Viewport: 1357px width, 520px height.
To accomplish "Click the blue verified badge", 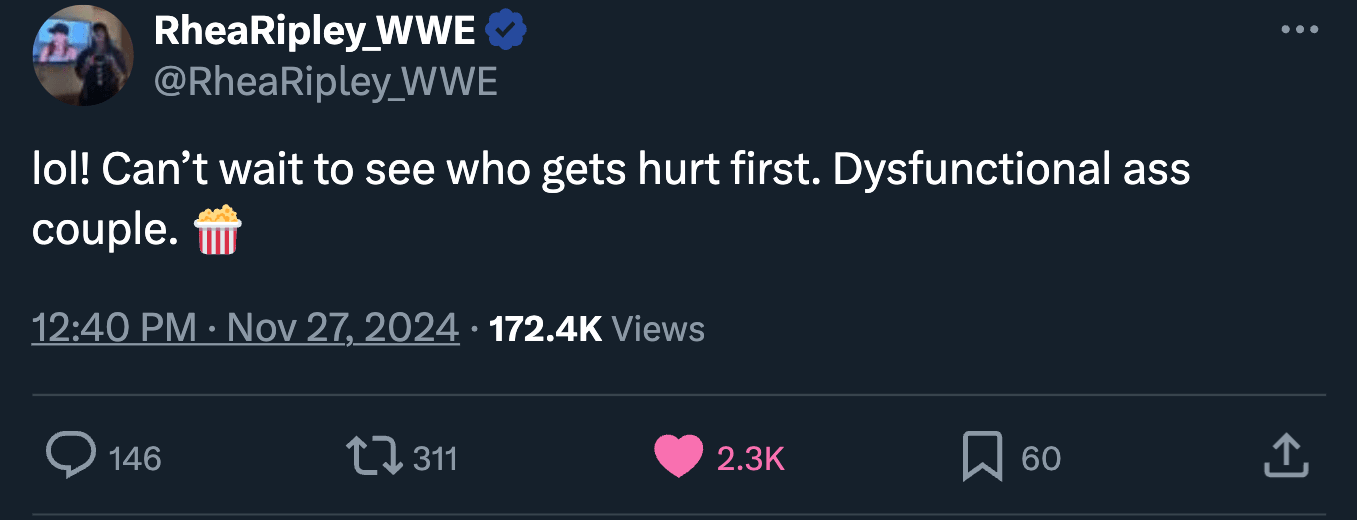I will 506,32.
